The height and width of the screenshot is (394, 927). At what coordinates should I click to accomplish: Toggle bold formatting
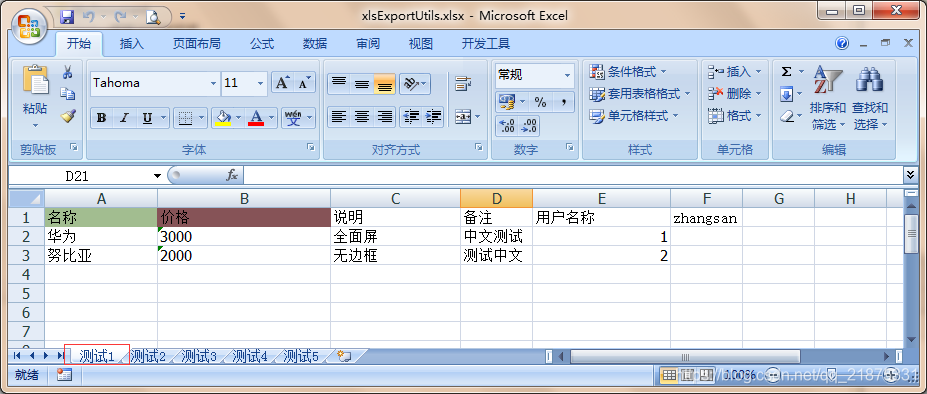coord(101,118)
